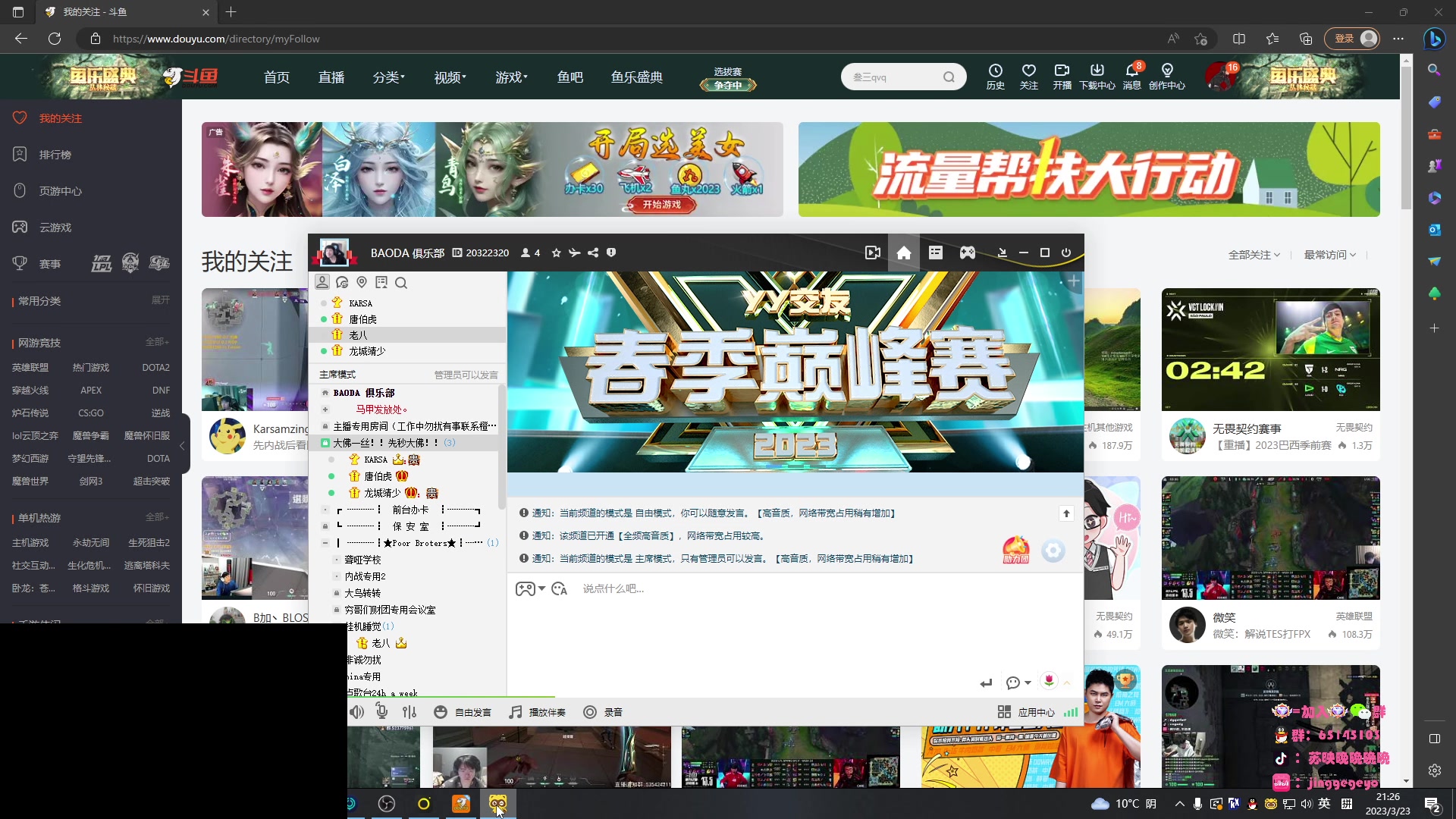This screenshot has height=819, width=1456.
Task: Open 无畏契约赛事 stream thumbnail
Action: (1270, 350)
